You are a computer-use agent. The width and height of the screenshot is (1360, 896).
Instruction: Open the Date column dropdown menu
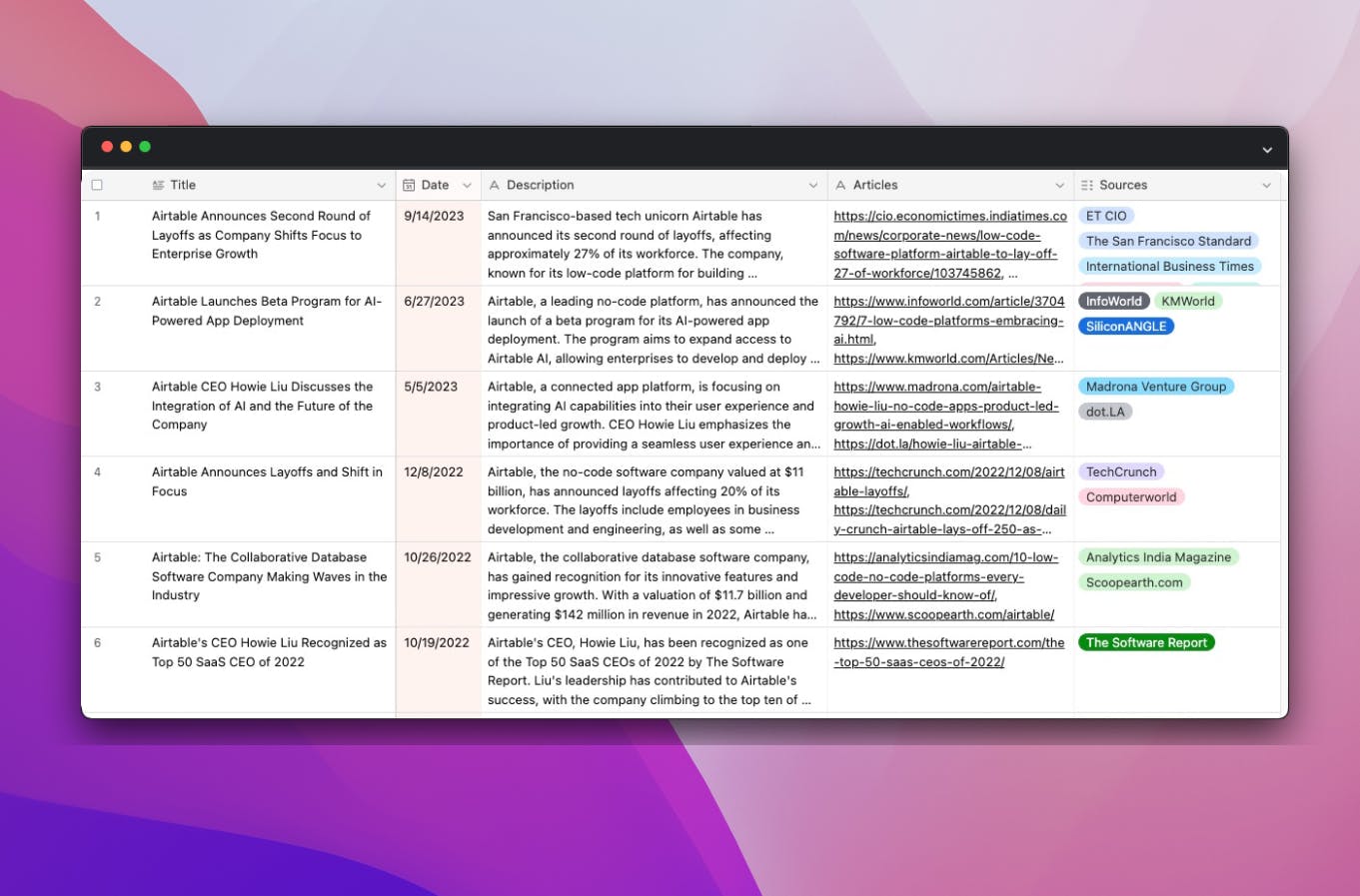pyautogui.click(x=466, y=185)
